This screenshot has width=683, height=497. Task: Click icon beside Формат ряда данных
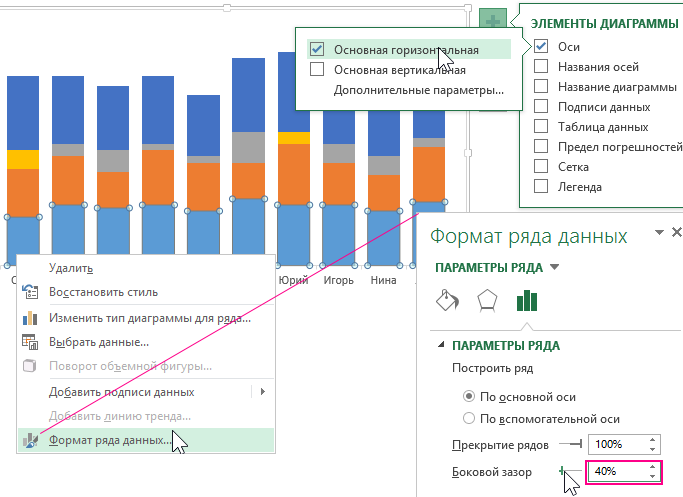[30, 440]
